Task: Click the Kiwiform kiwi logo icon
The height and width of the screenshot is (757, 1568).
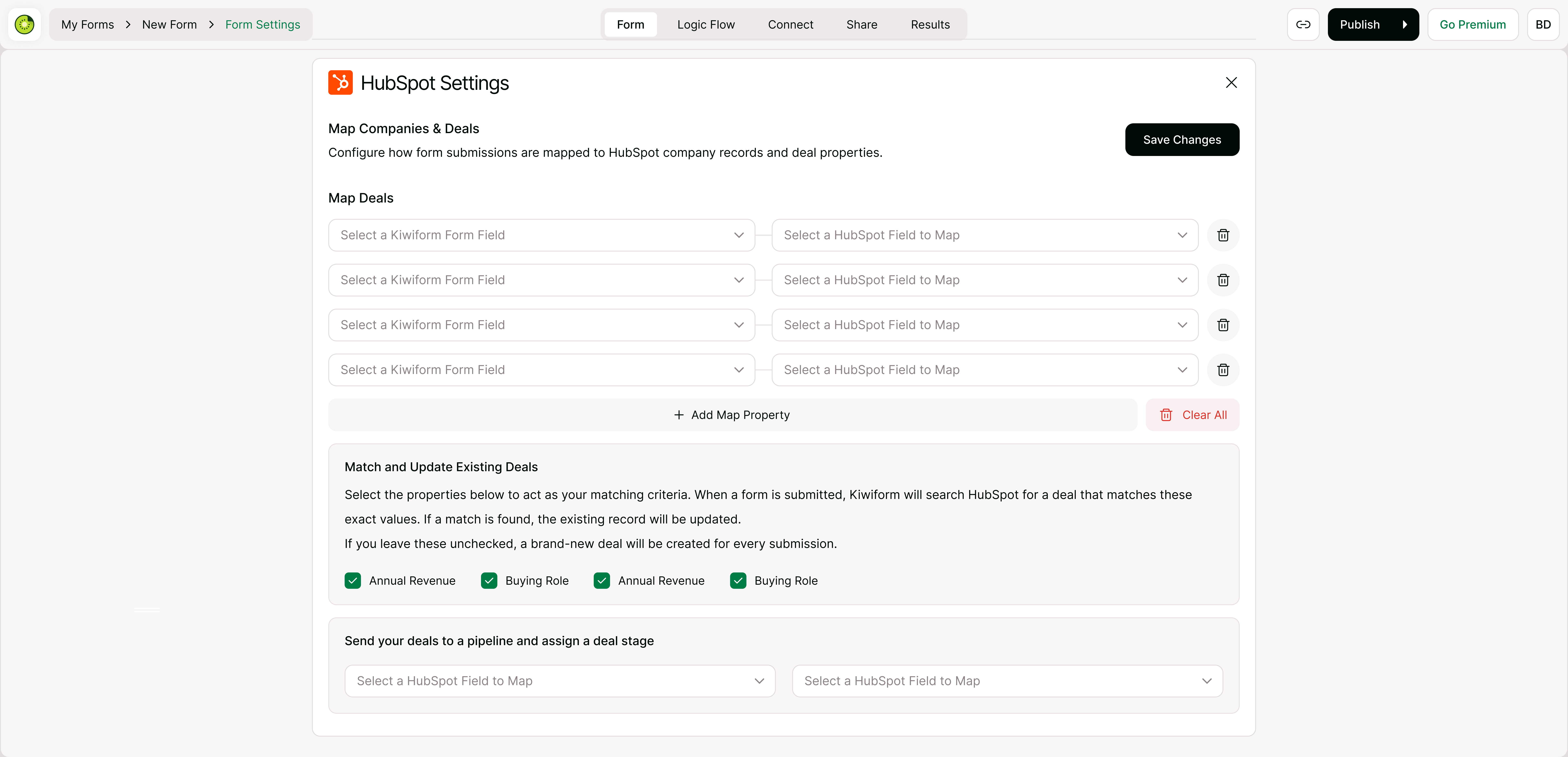Action: click(x=24, y=24)
